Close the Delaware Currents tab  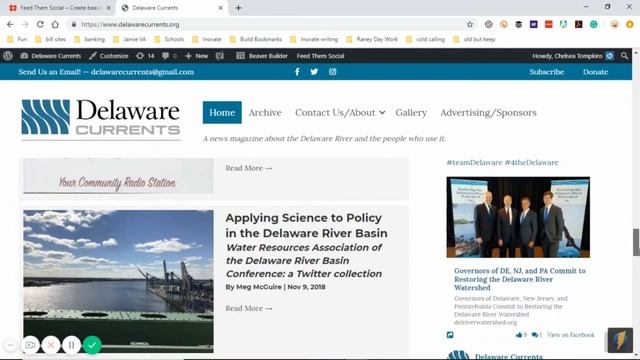[x=220, y=8]
